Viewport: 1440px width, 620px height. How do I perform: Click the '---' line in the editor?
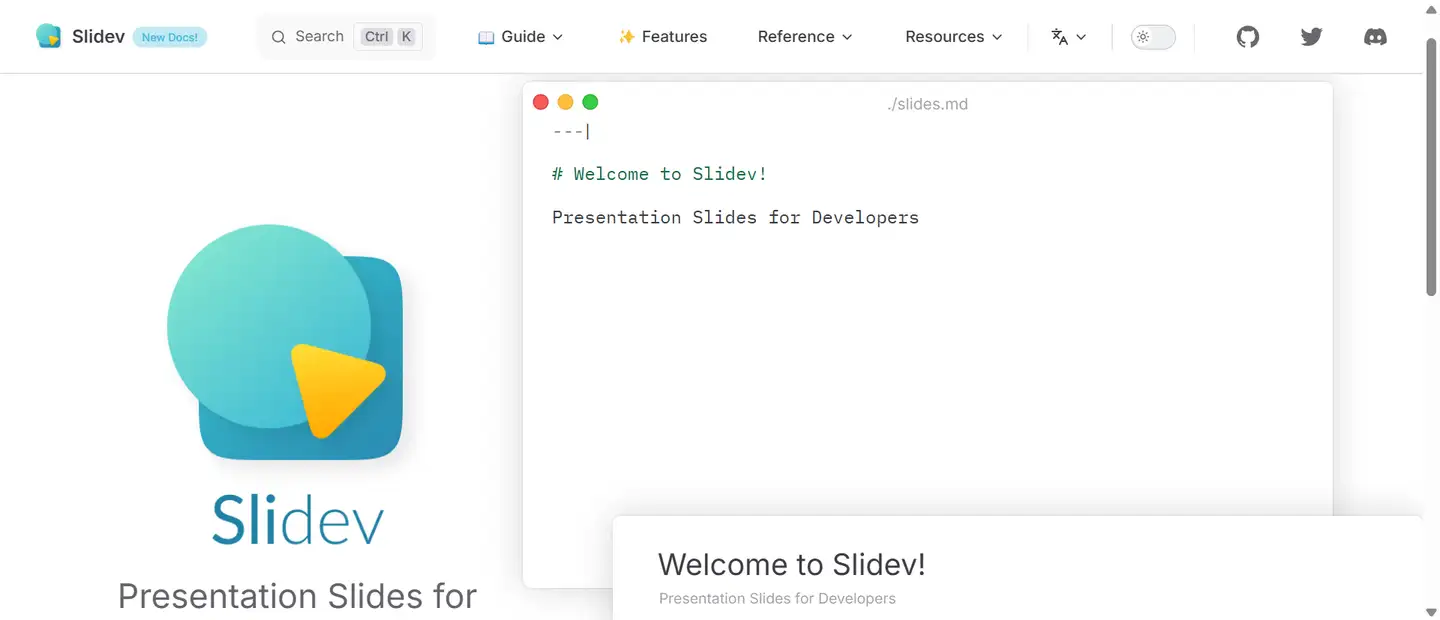click(568, 131)
